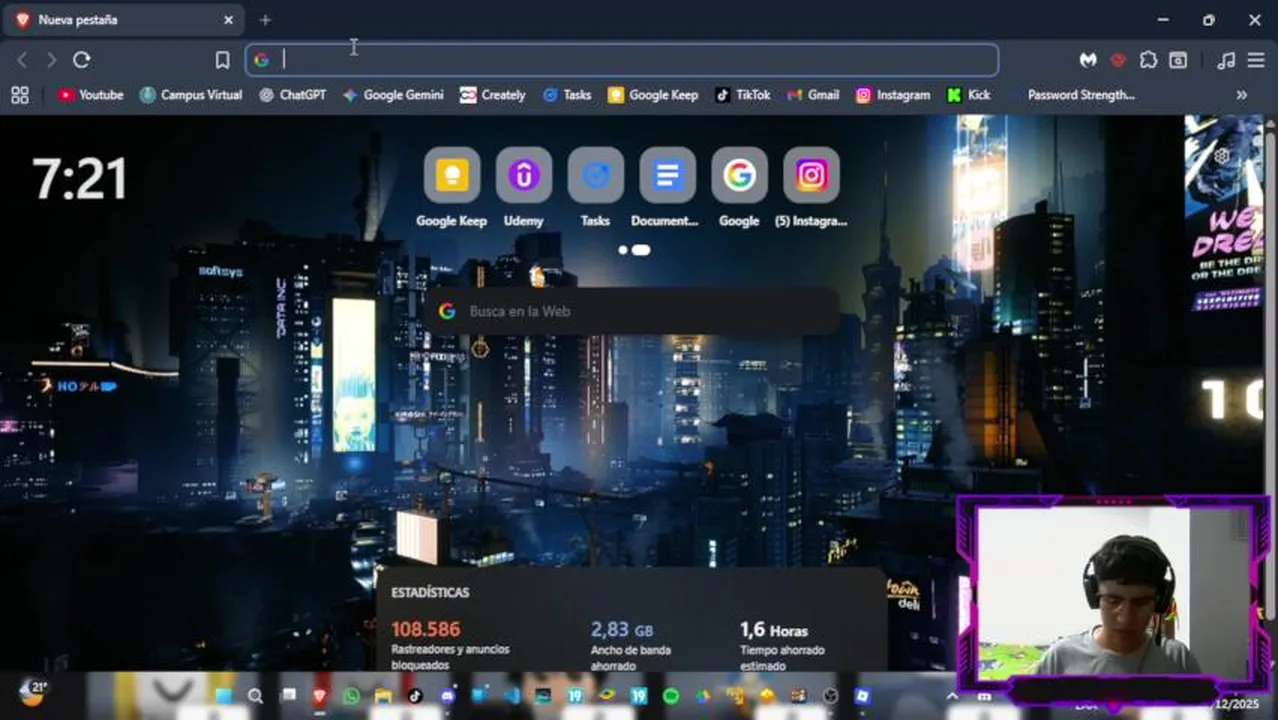Expand the hidden bookmarks chevron

pos(1242,95)
